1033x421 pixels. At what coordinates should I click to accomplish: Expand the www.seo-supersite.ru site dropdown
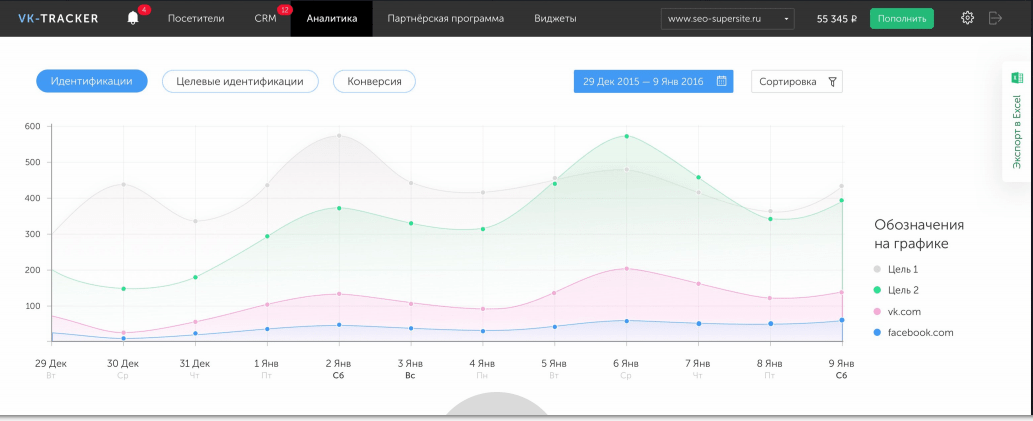pyautogui.click(x=727, y=18)
